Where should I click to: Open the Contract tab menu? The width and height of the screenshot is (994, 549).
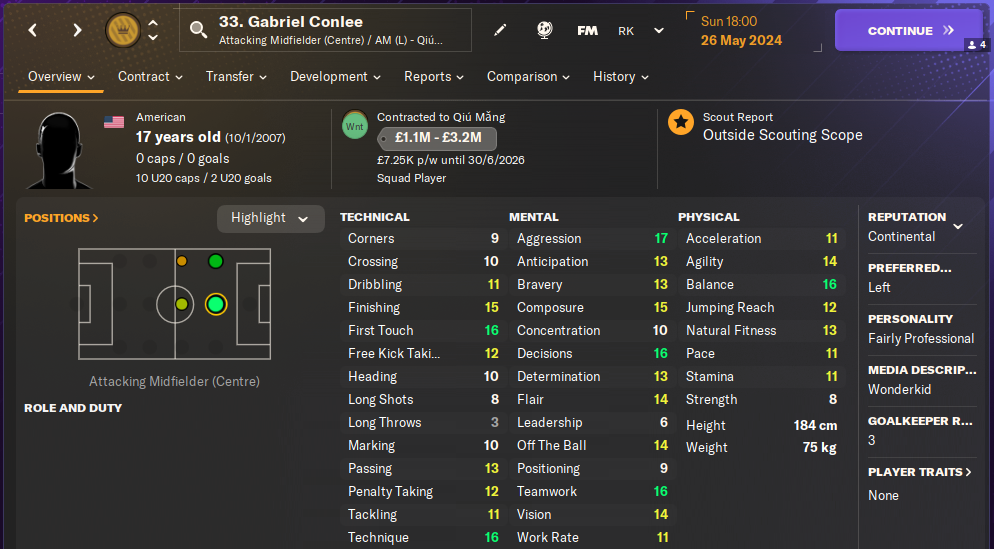pos(150,77)
